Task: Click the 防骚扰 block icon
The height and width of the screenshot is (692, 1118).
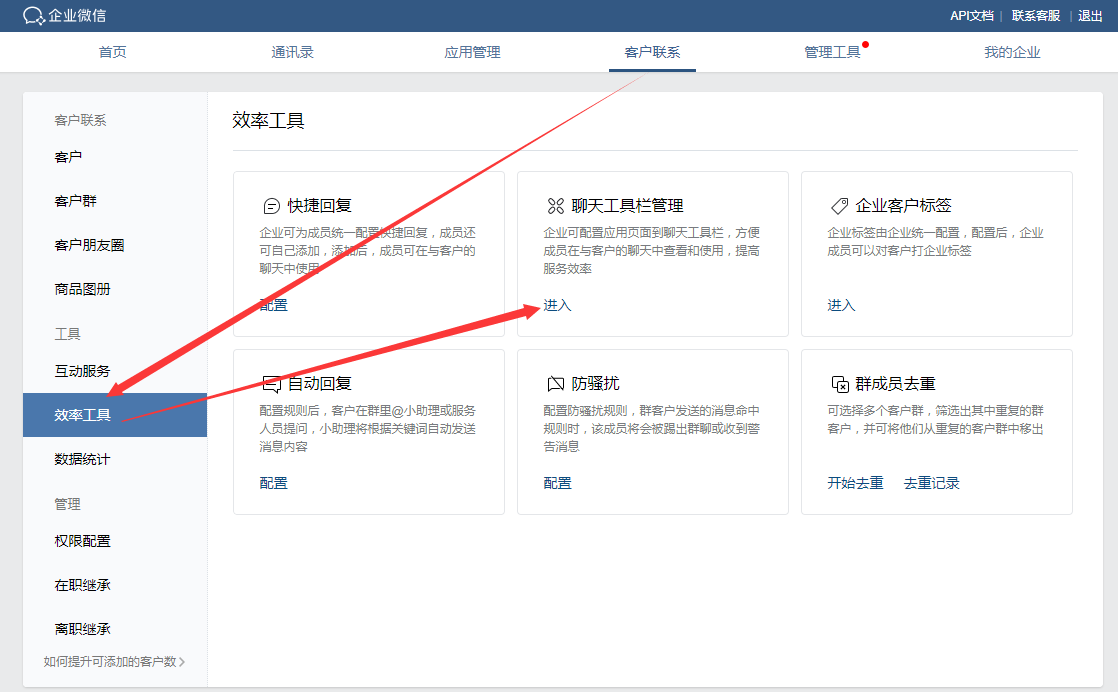Action: click(555, 384)
